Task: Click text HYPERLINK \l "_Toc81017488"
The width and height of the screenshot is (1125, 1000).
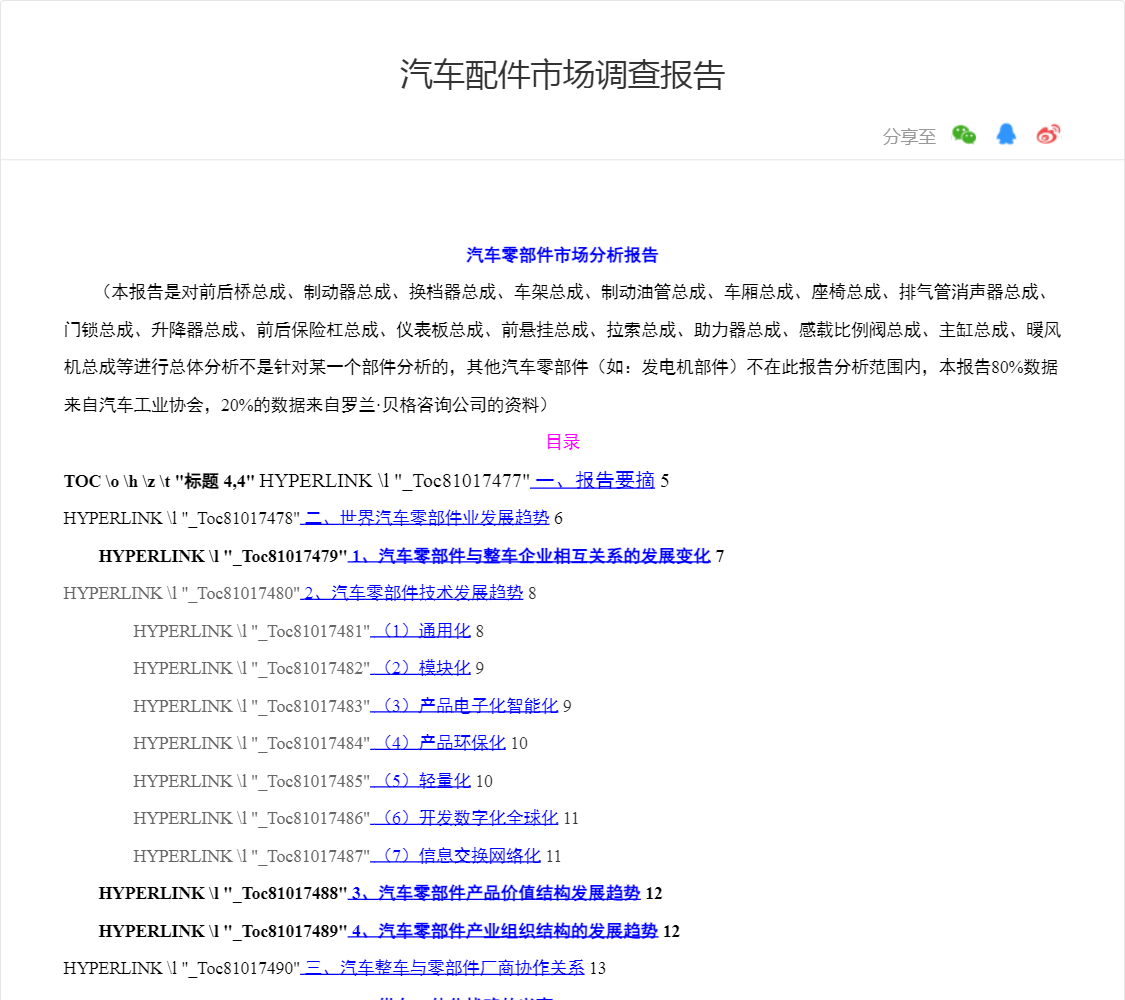Action: click(x=223, y=893)
